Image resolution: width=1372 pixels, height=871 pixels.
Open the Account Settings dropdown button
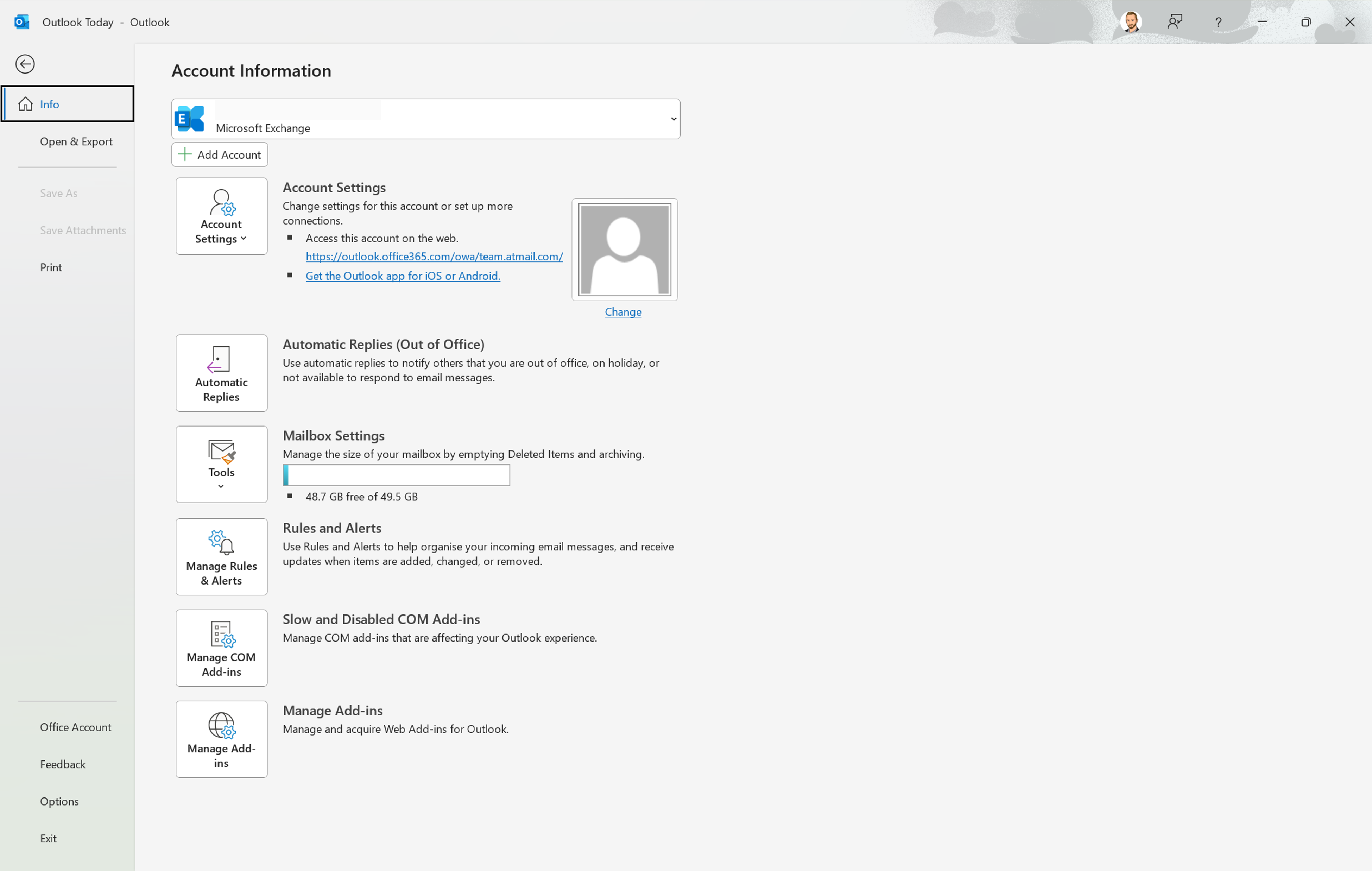point(221,216)
